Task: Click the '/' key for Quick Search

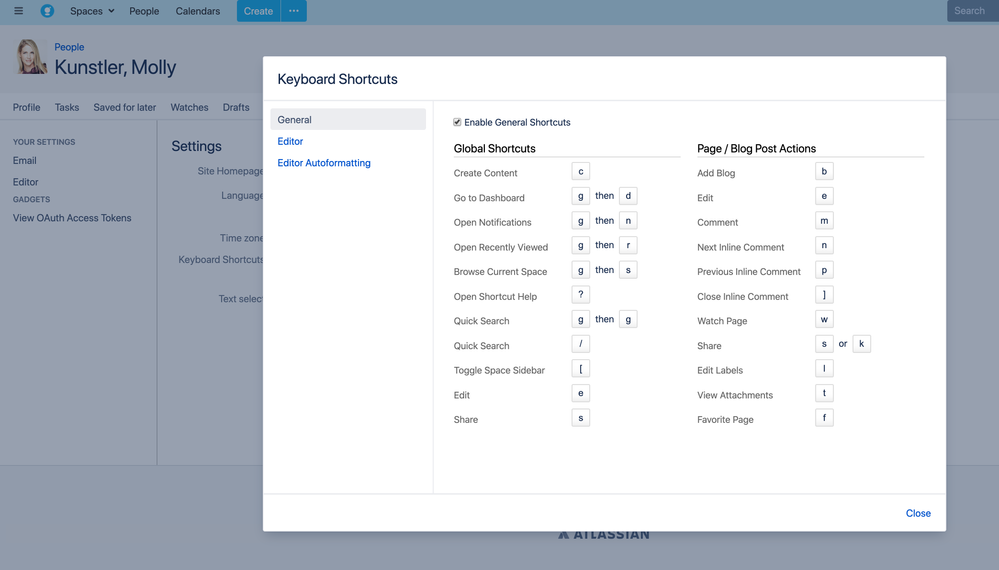Action: tap(580, 344)
